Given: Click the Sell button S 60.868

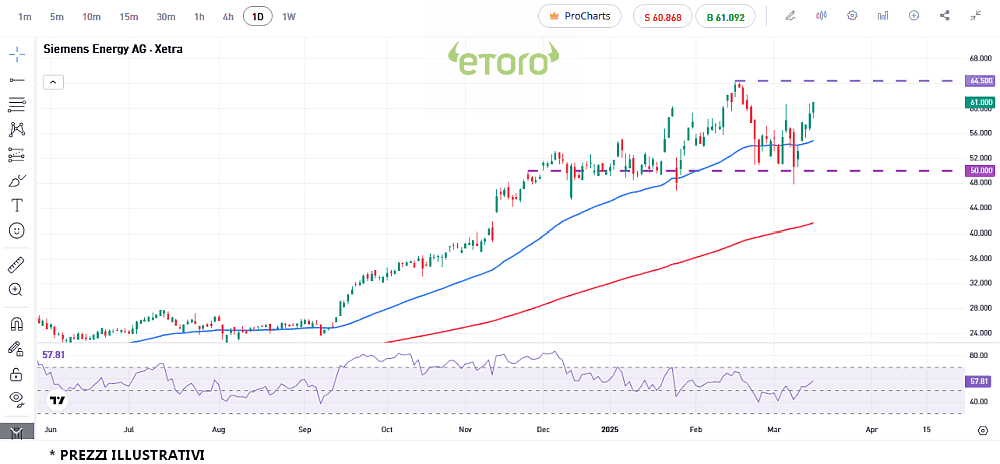Looking at the screenshot, I should [x=662, y=17].
